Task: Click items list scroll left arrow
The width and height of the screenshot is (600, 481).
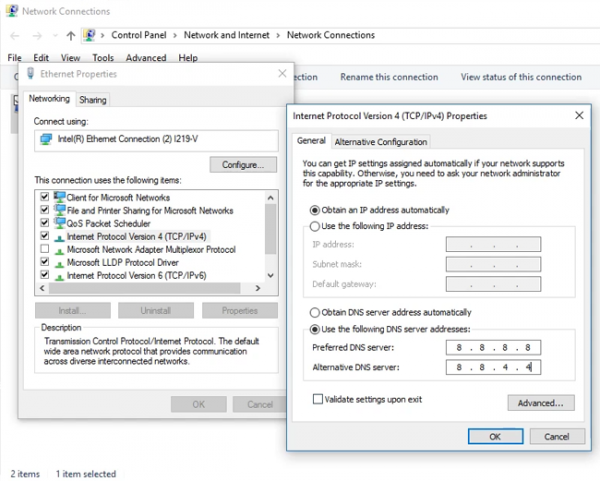Action: tap(42, 288)
